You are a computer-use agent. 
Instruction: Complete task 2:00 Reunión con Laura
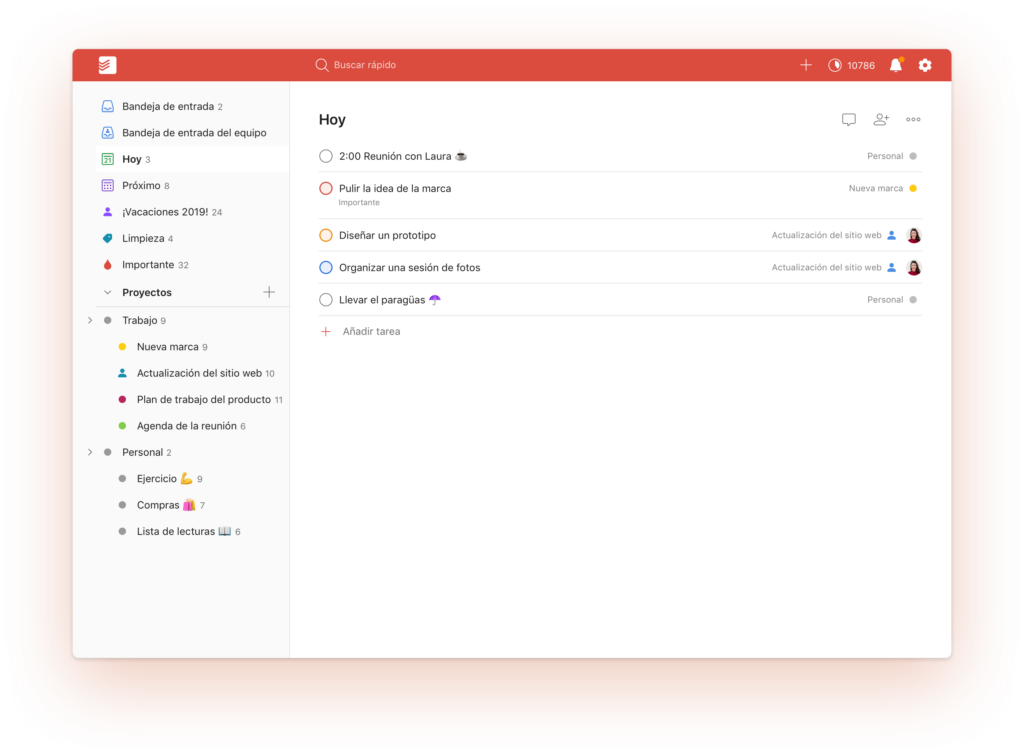326,156
